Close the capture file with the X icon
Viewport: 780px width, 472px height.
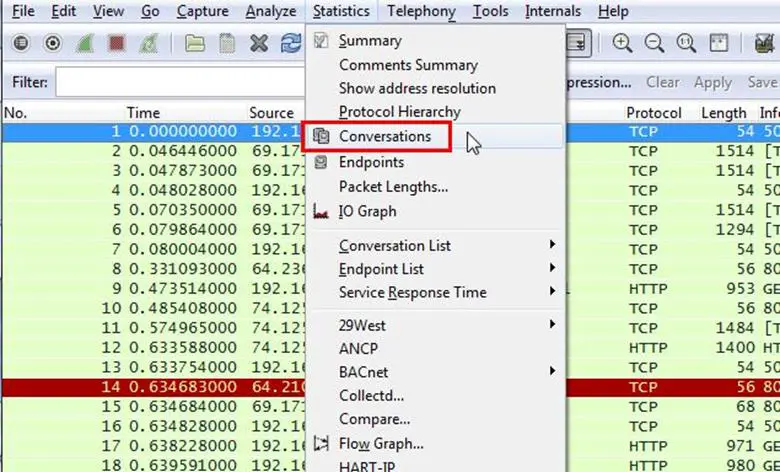(x=259, y=43)
